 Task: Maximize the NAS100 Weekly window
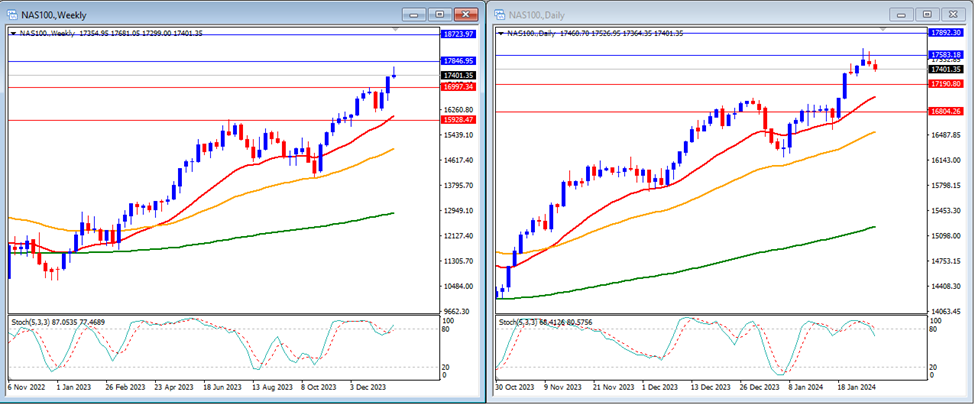point(440,14)
